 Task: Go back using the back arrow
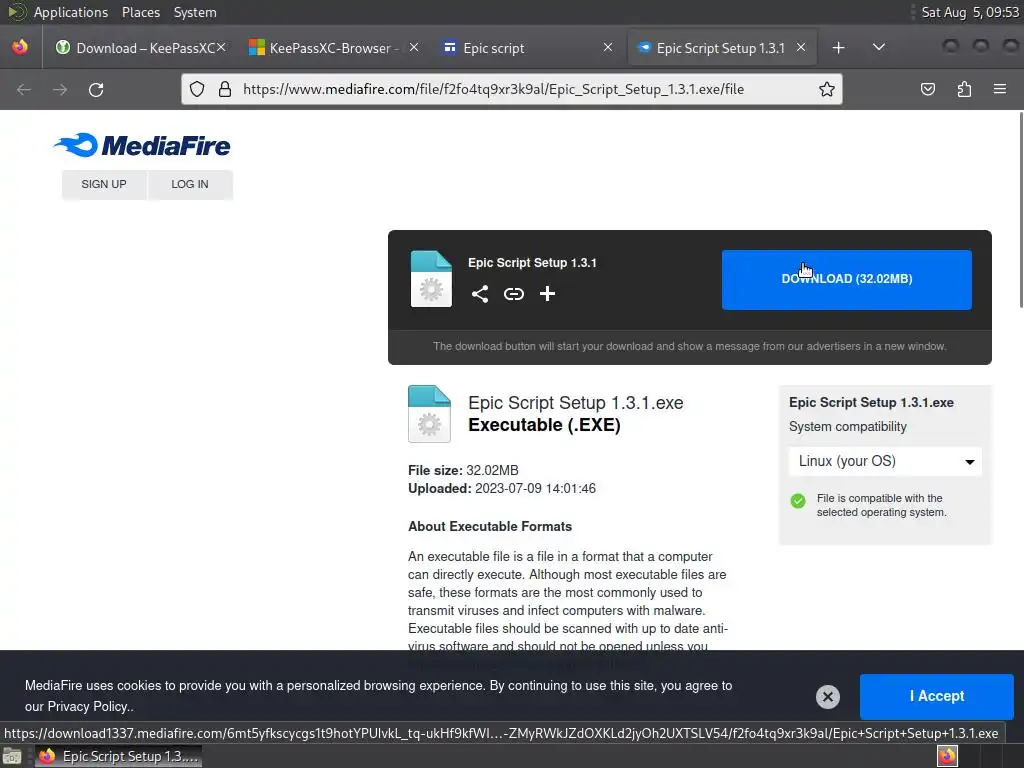(x=24, y=89)
